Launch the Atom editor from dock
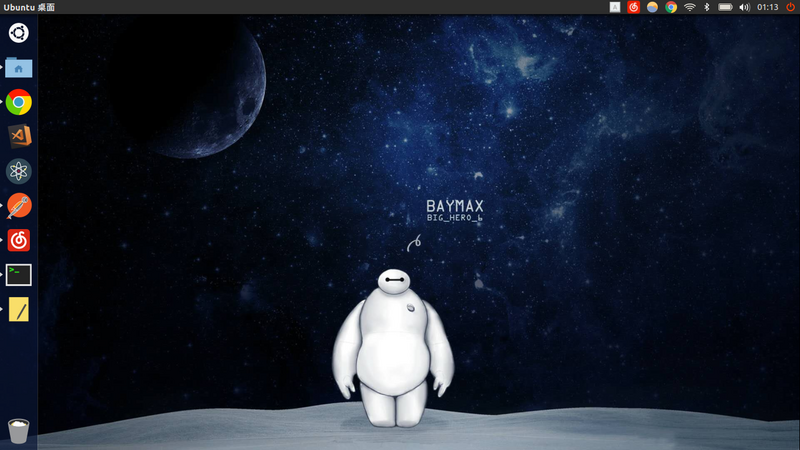This screenshot has height=450, width=800. [18, 171]
